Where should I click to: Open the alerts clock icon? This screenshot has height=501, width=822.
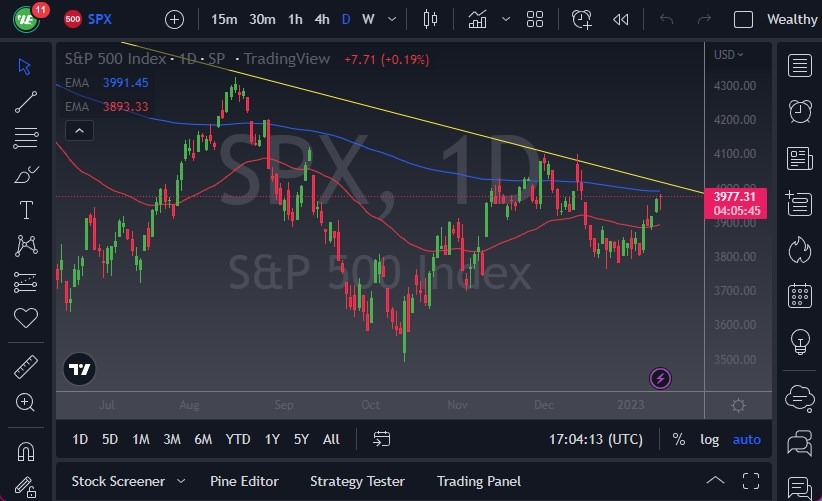pyautogui.click(x=799, y=111)
